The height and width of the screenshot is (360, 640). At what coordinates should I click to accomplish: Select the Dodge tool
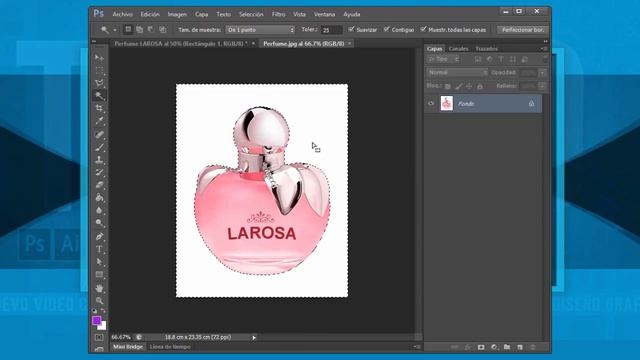coord(99,223)
